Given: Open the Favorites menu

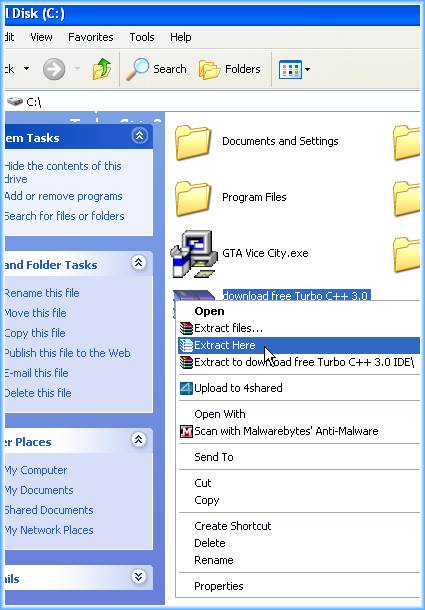Looking at the screenshot, I should click(91, 37).
